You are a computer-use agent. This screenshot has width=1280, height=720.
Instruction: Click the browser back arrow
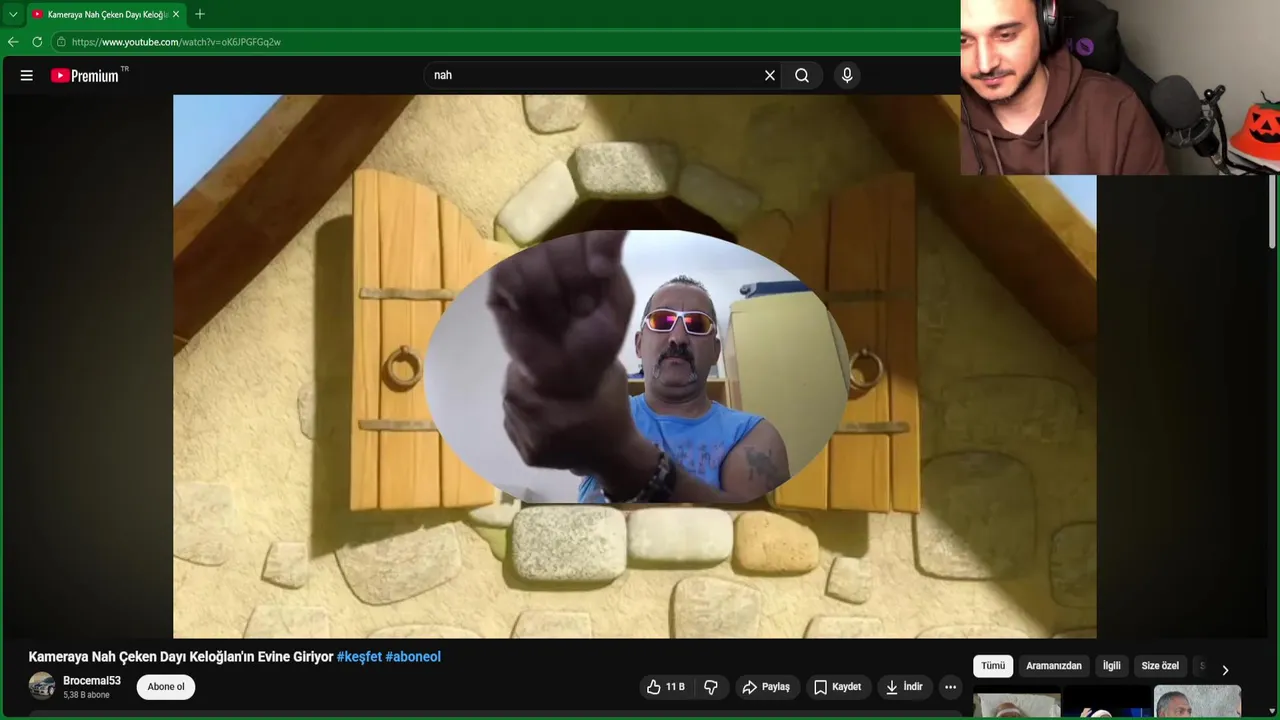click(x=13, y=42)
